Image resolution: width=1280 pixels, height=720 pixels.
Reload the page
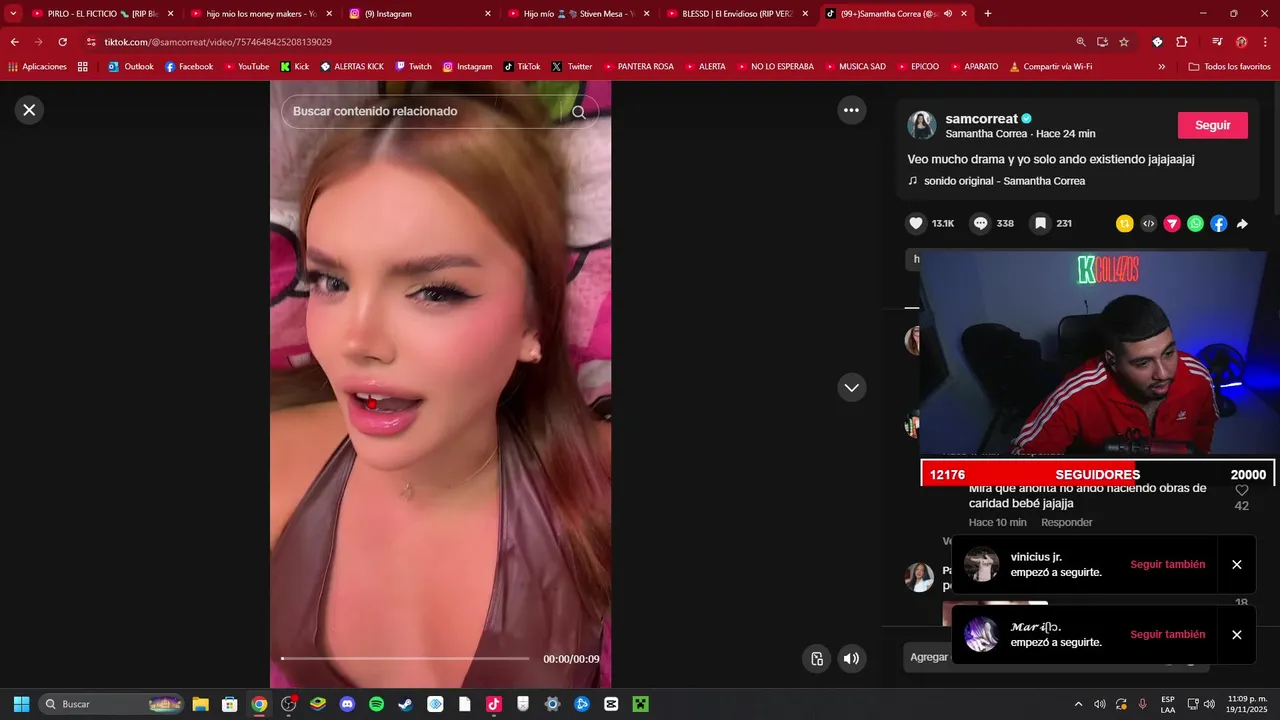click(62, 42)
